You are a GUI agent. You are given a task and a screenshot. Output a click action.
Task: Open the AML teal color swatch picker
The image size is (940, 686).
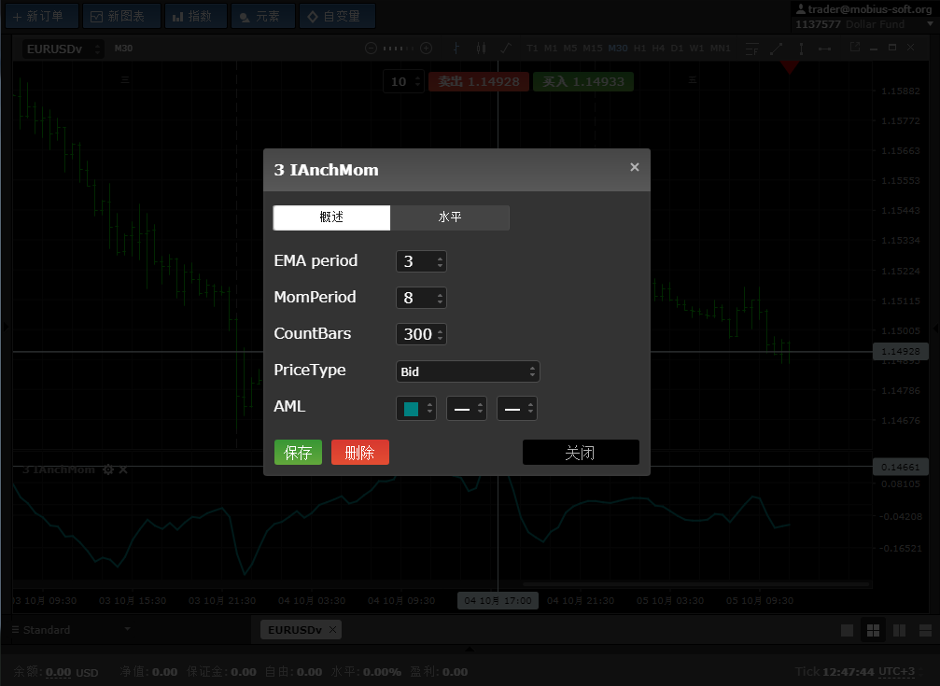pyautogui.click(x=416, y=408)
